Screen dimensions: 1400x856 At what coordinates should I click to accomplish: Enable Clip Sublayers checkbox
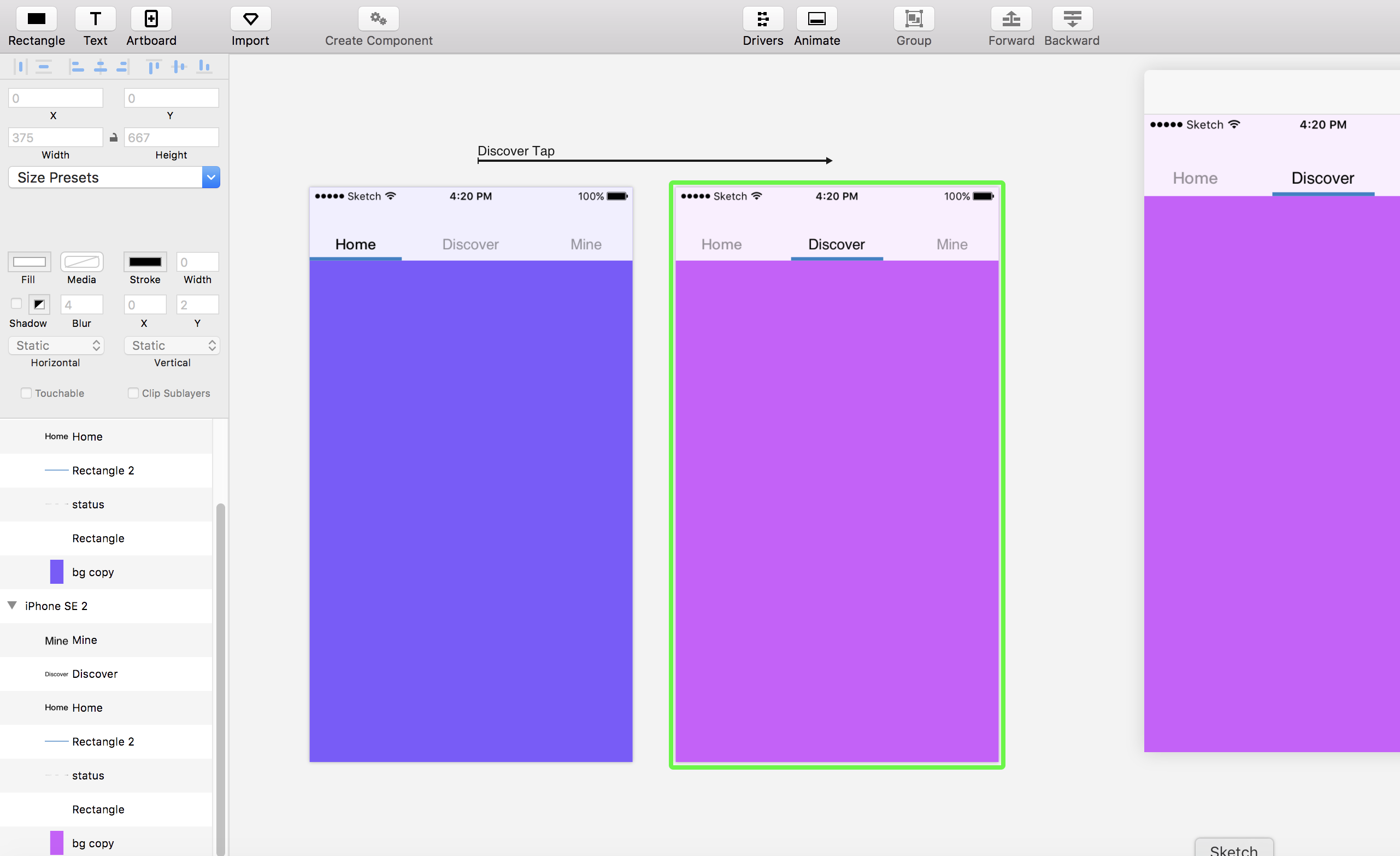133,393
